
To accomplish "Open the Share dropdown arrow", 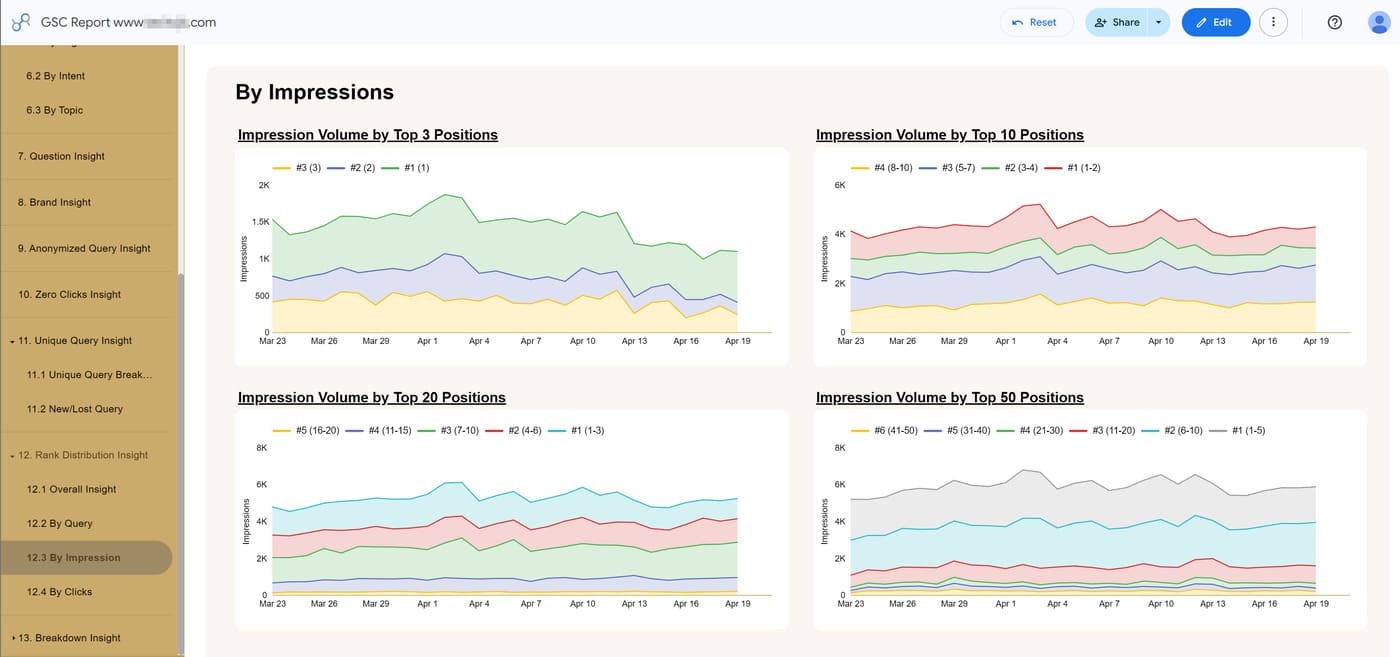I will tap(1158, 22).
